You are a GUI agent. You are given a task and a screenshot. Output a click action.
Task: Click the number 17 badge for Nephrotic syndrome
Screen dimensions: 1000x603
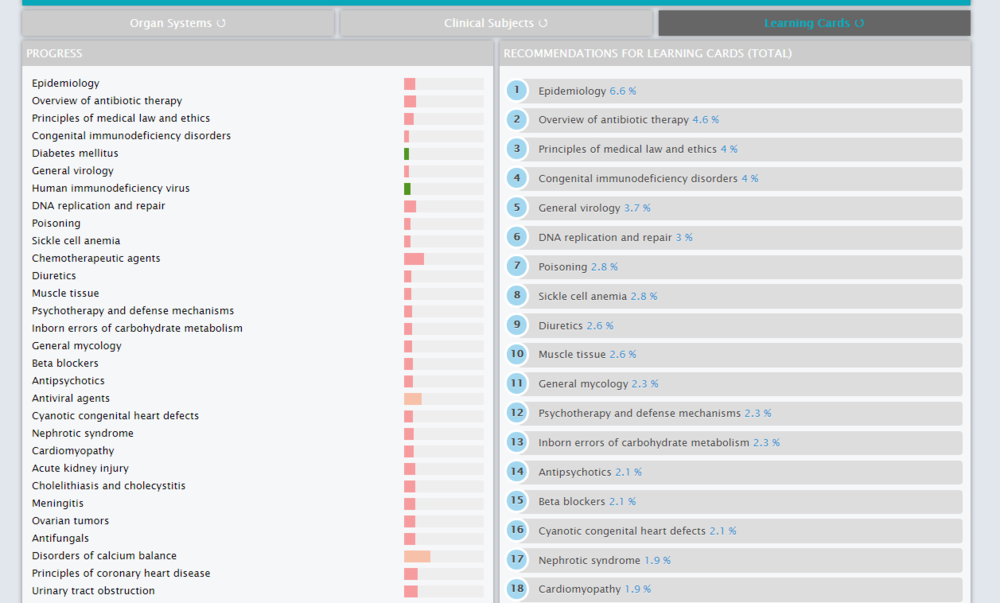click(x=517, y=560)
